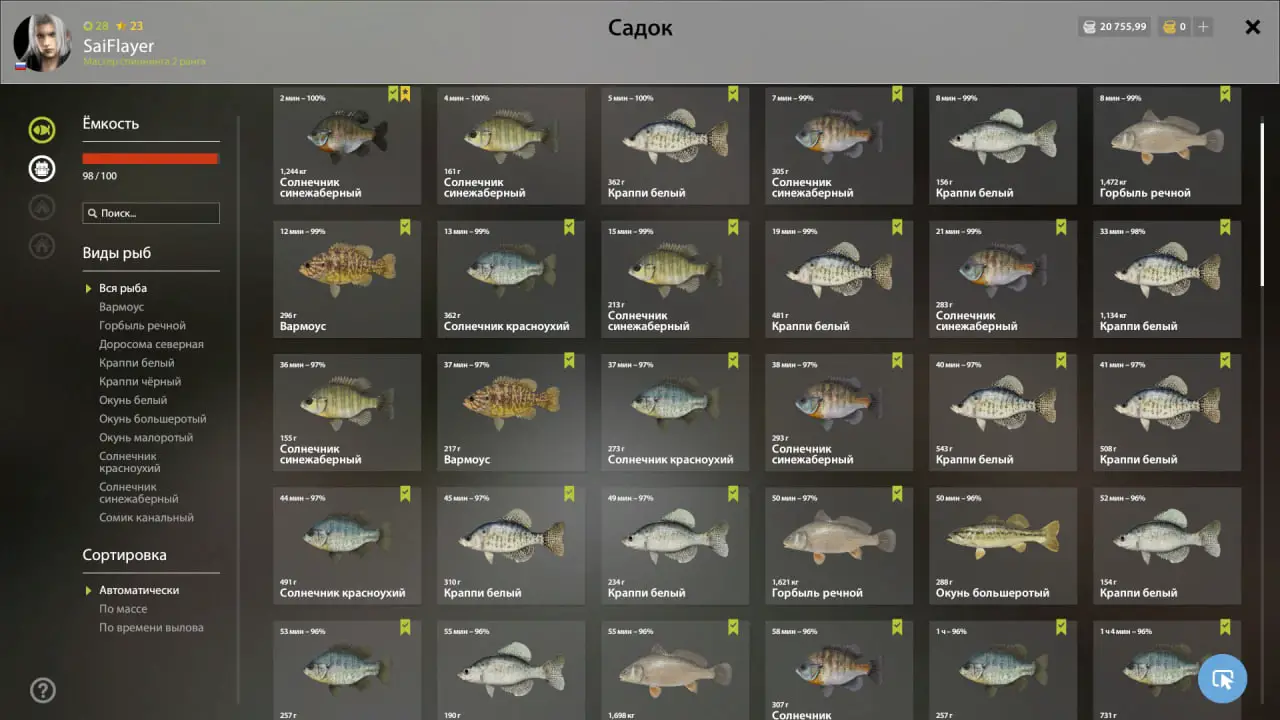
Task: Click the blue cursor button in corner
Action: (x=1222, y=679)
